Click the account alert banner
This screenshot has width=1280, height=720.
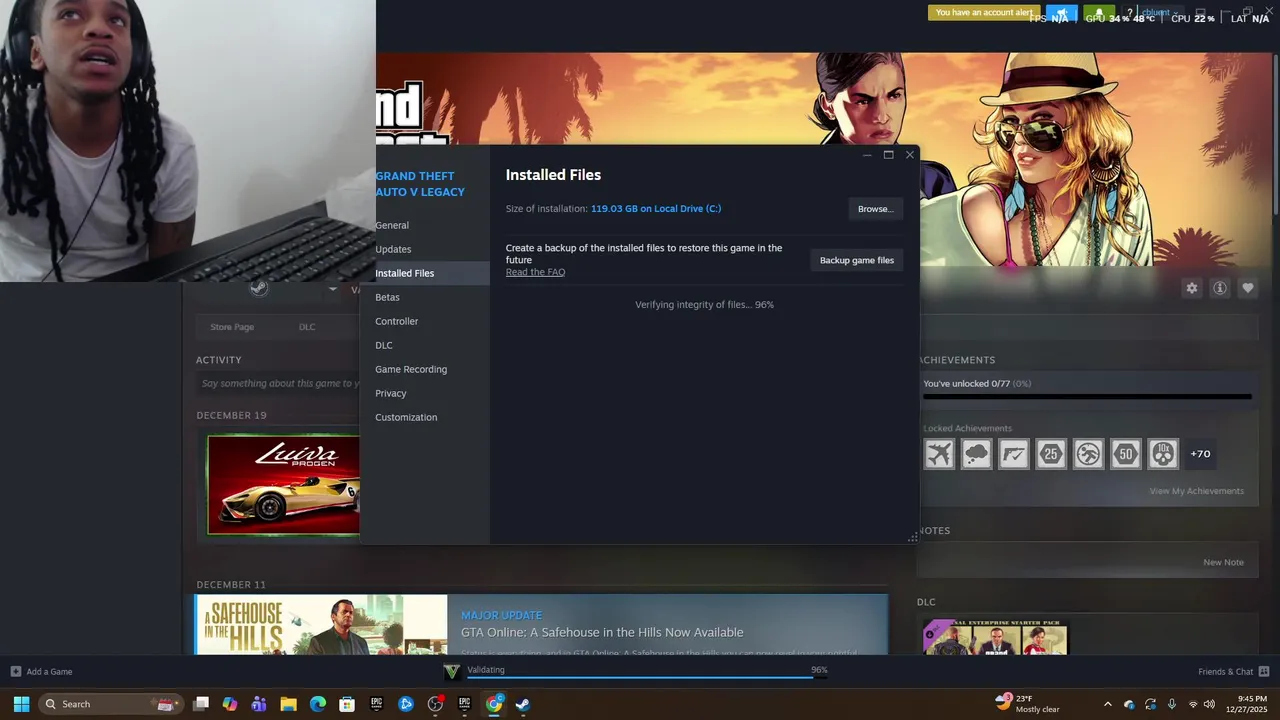[984, 13]
